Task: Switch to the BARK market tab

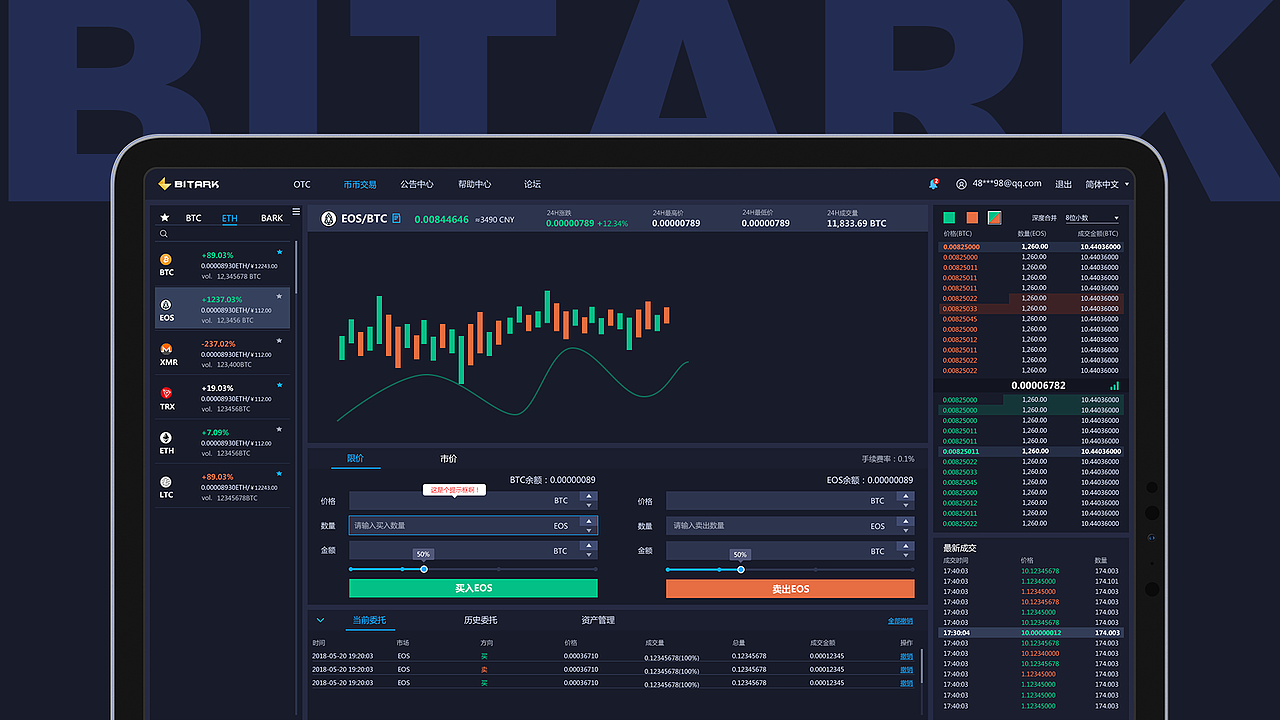Action: coord(272,218)
